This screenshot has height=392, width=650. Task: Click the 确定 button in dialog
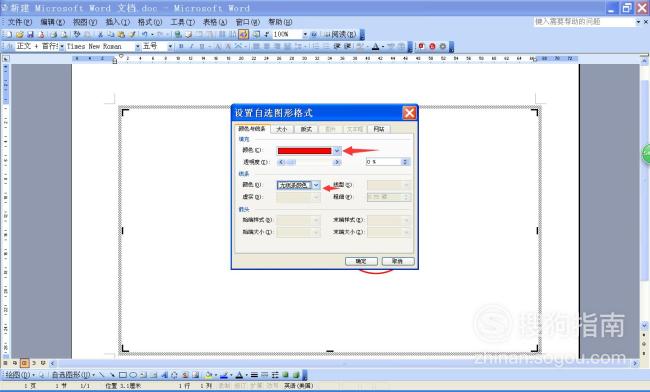tap(361, 261)
